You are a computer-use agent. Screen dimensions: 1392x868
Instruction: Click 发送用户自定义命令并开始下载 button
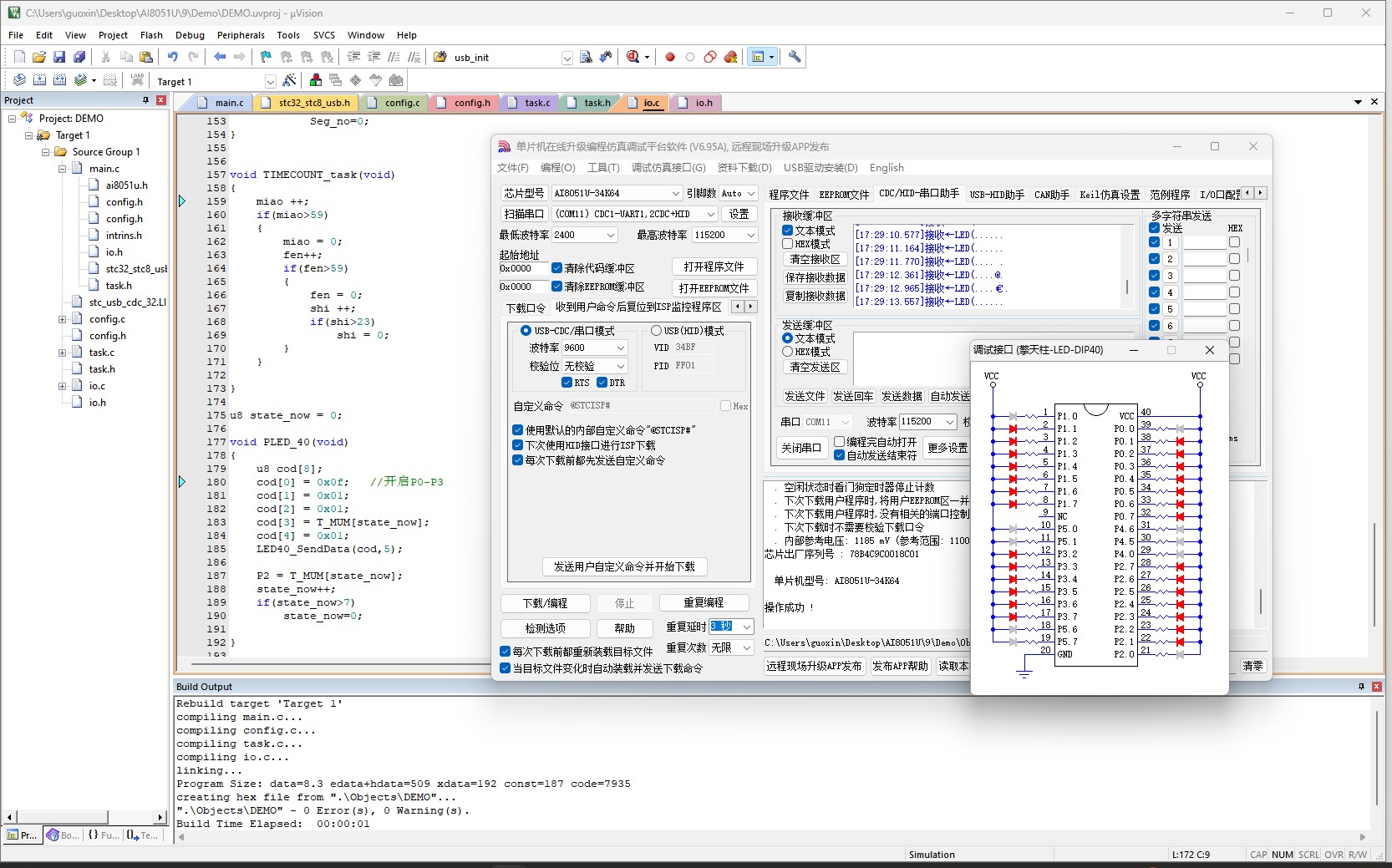tap(625, 566)
